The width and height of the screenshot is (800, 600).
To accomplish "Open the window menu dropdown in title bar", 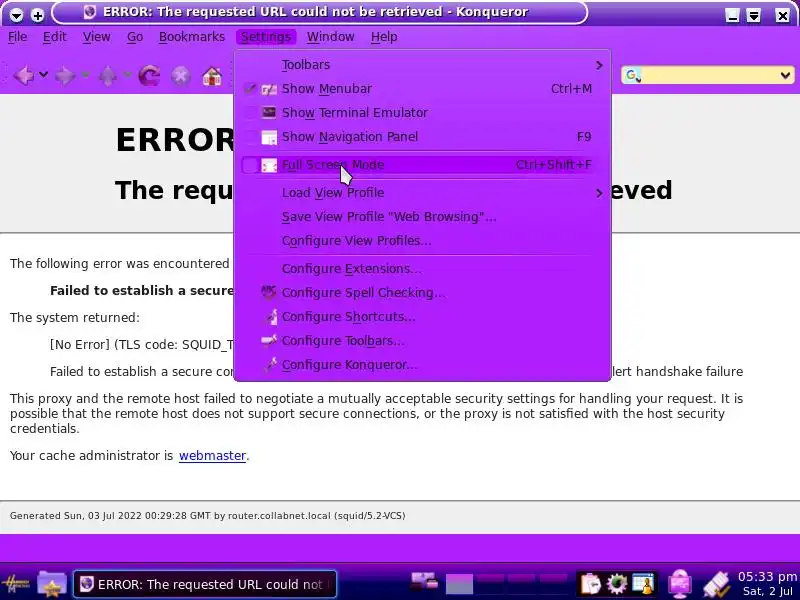I will point(16,15).
